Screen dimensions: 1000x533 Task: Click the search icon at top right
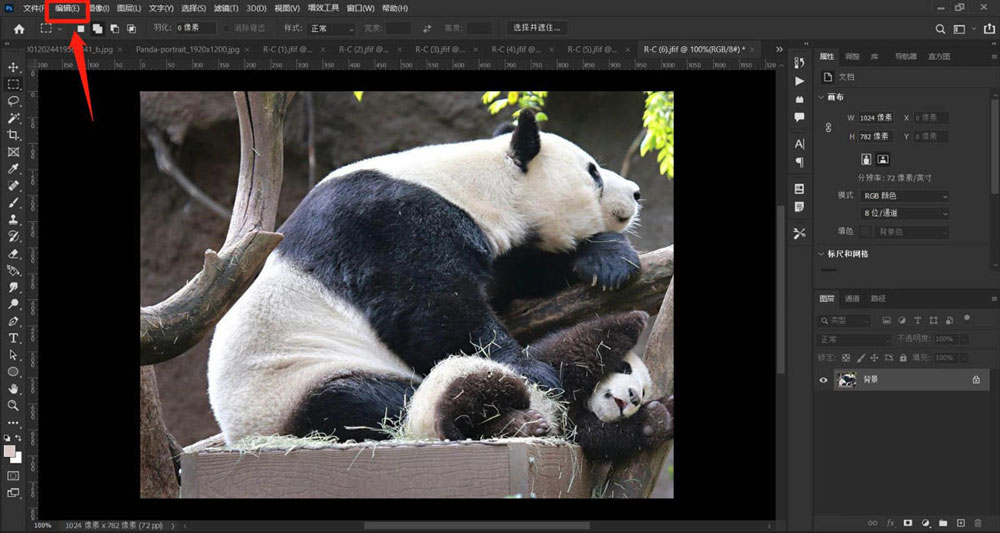[x=941, y=29]
